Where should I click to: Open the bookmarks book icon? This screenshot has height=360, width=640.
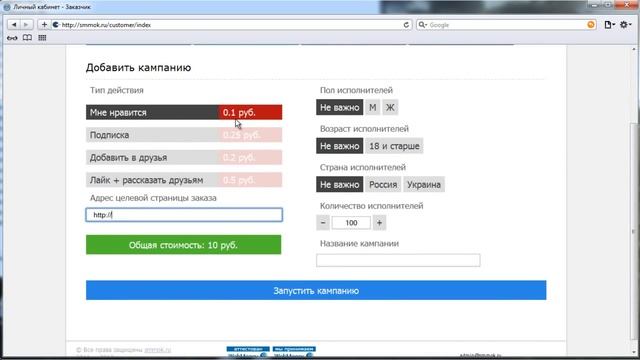(x=27, y=38)
